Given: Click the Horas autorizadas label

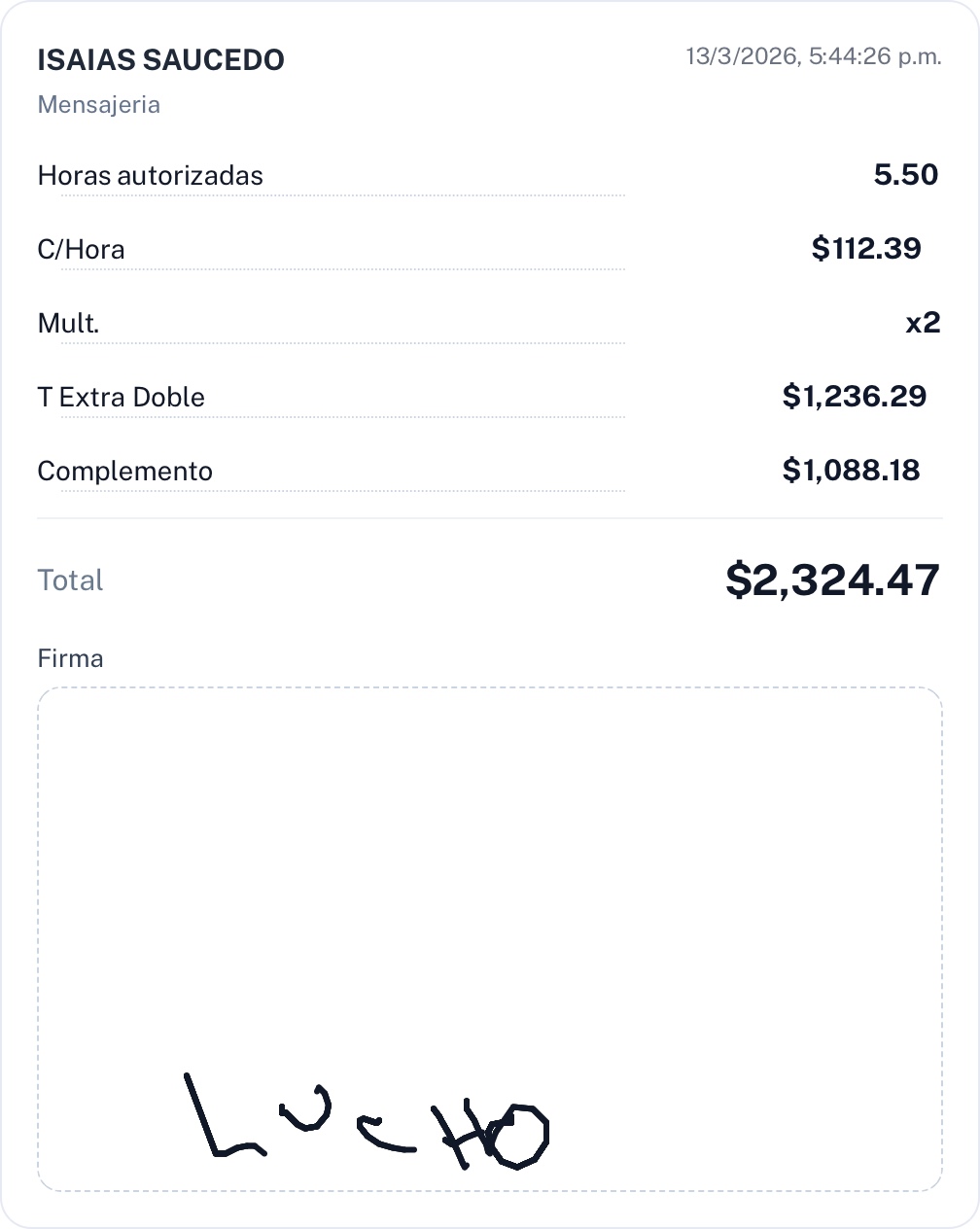Looking at the screenshot, I should [x=150, y=176].
